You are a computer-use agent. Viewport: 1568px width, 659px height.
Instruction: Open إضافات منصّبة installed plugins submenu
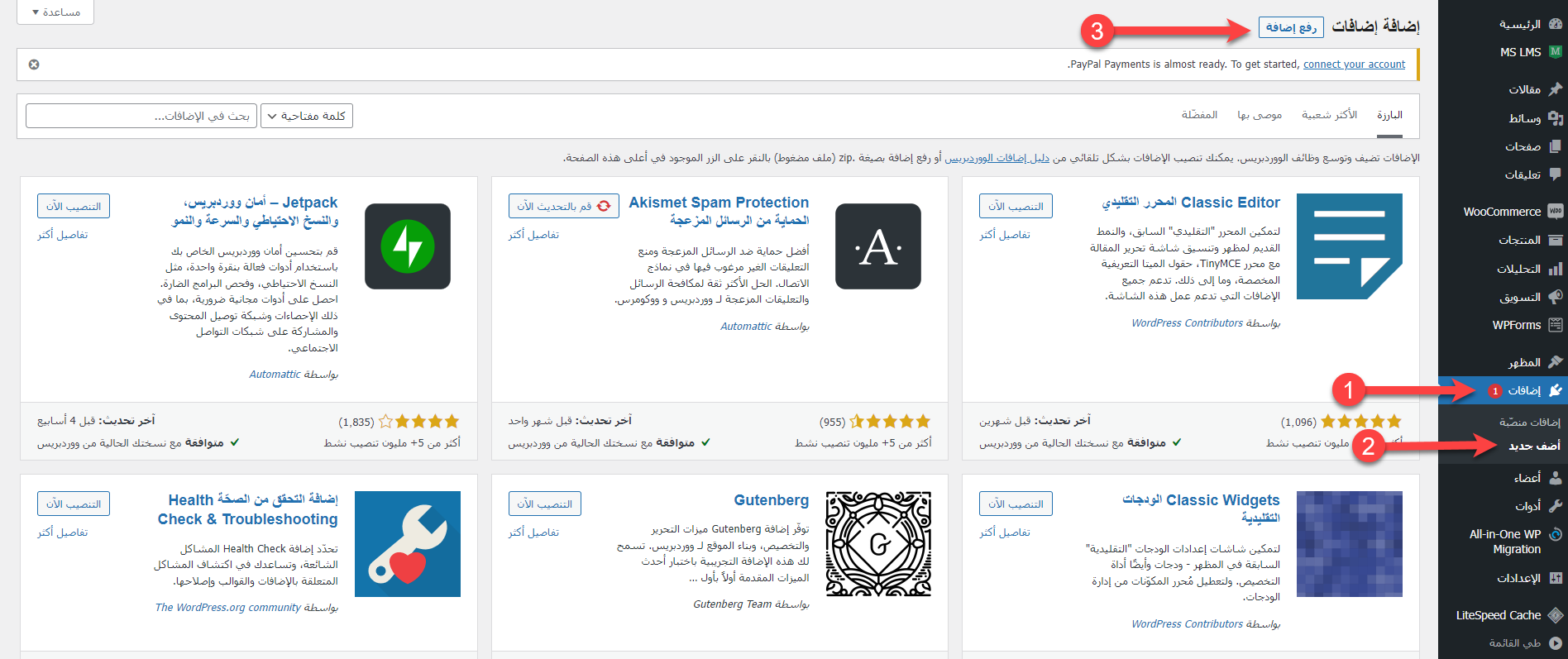point(1529,422)
